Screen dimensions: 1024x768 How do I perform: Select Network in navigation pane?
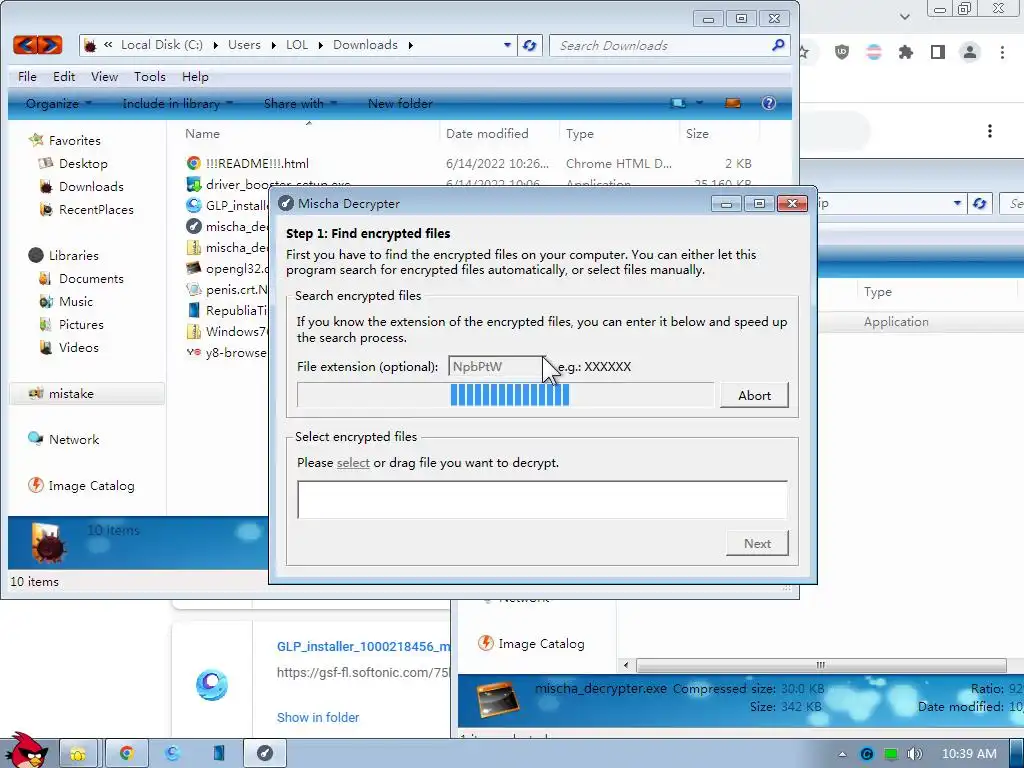click(74, 440)
